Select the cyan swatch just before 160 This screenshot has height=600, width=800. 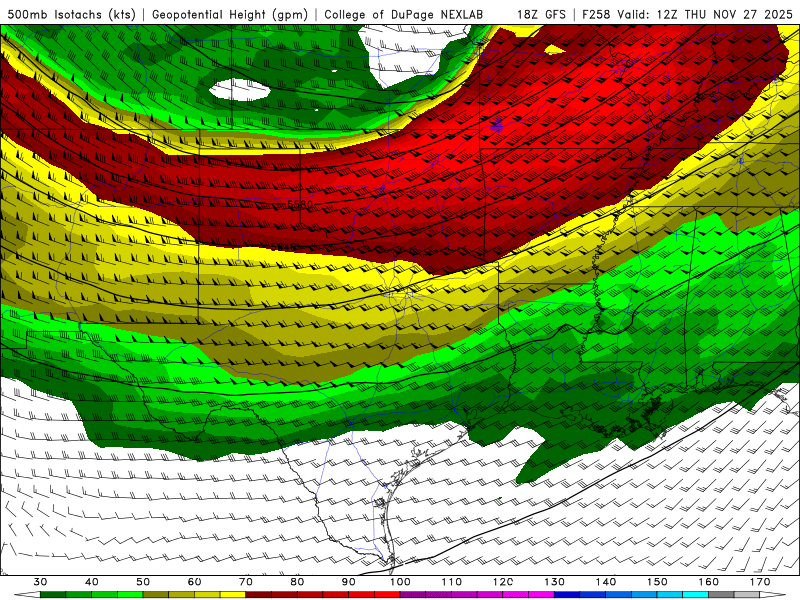[x=696, y=595]
